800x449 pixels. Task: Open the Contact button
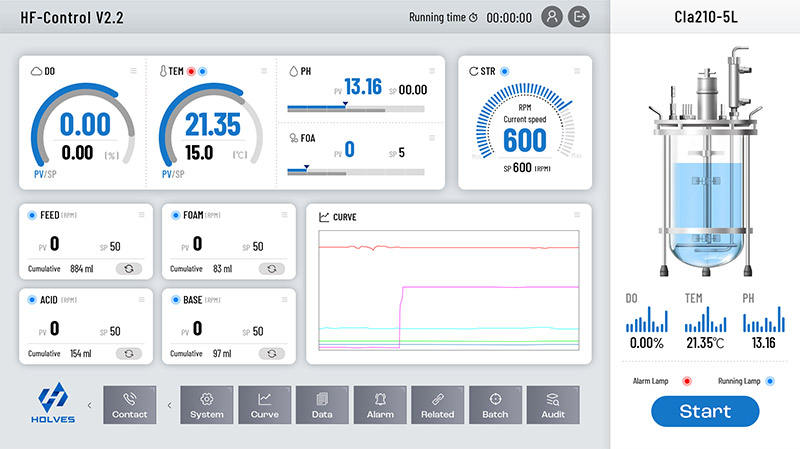click(130, 404)
